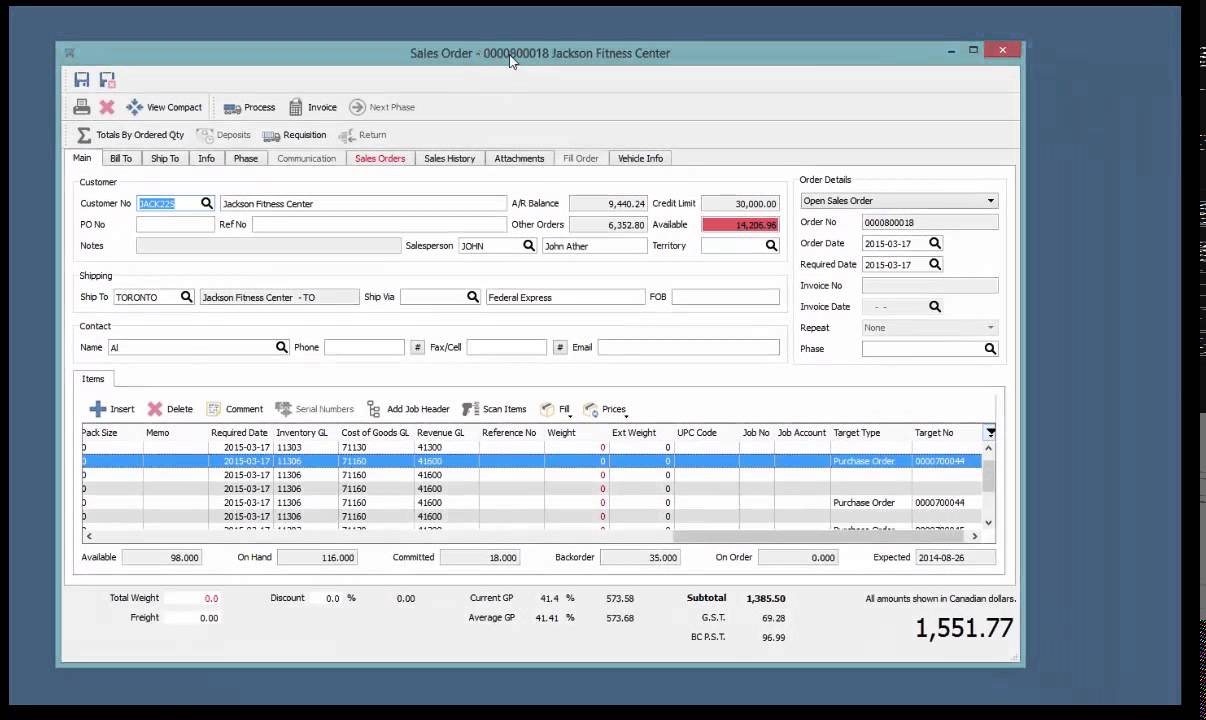Click the Save and Close icon
The height and width of the screenshot is (720, 1206).
(x=107, y=80)
